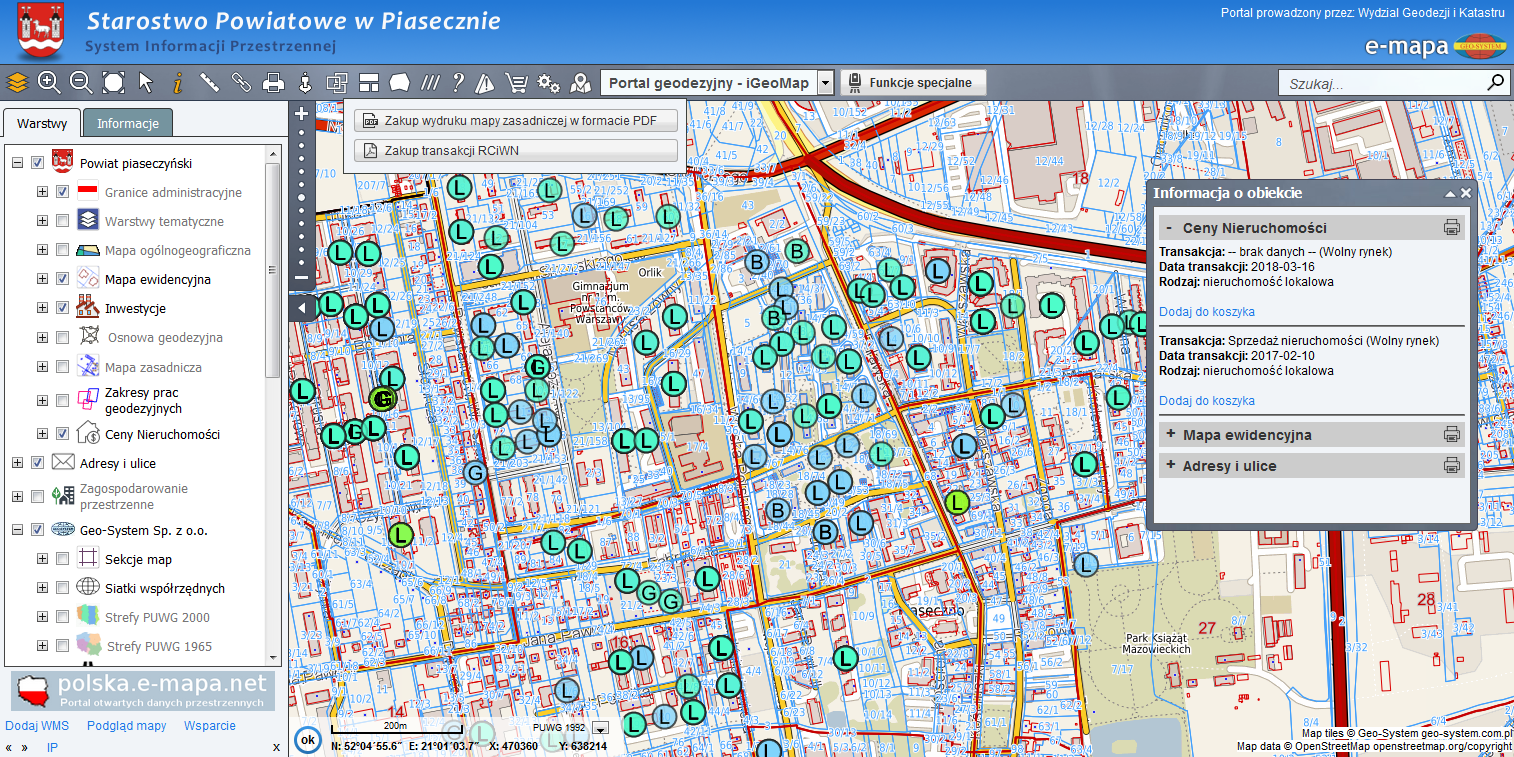
Task: Toggle Powiat piaseczyński layer checkbox
Action: point(38,163)
